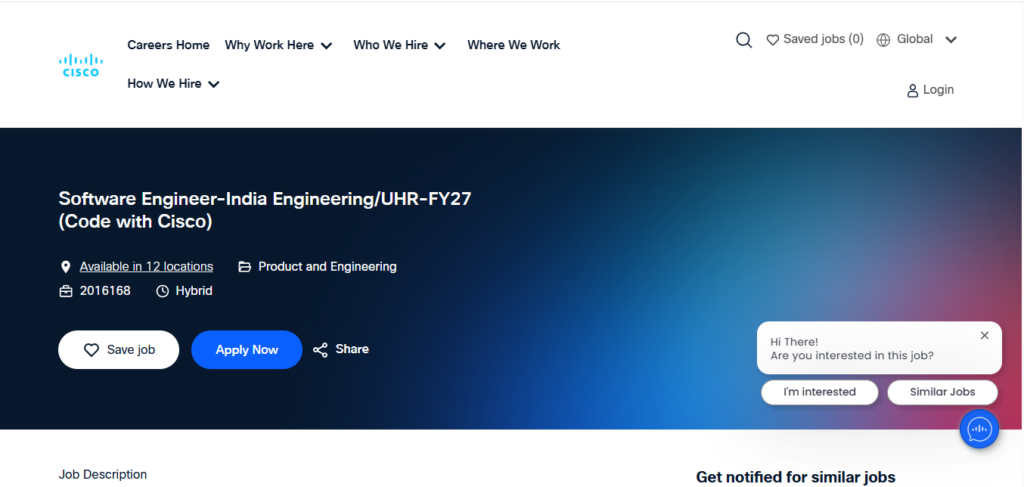Click the Job Description heading
The width and height of the screenshot is (1024, 487).
[103, 474]
